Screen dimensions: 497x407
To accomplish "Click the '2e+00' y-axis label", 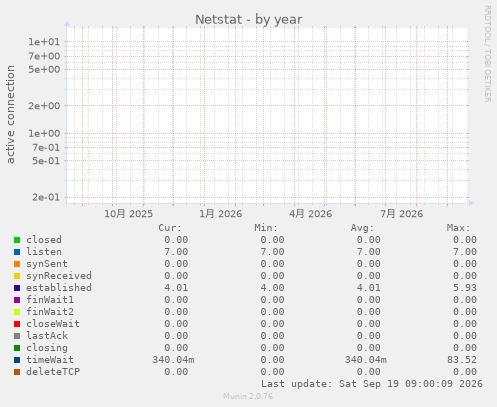I will (44, 106).
